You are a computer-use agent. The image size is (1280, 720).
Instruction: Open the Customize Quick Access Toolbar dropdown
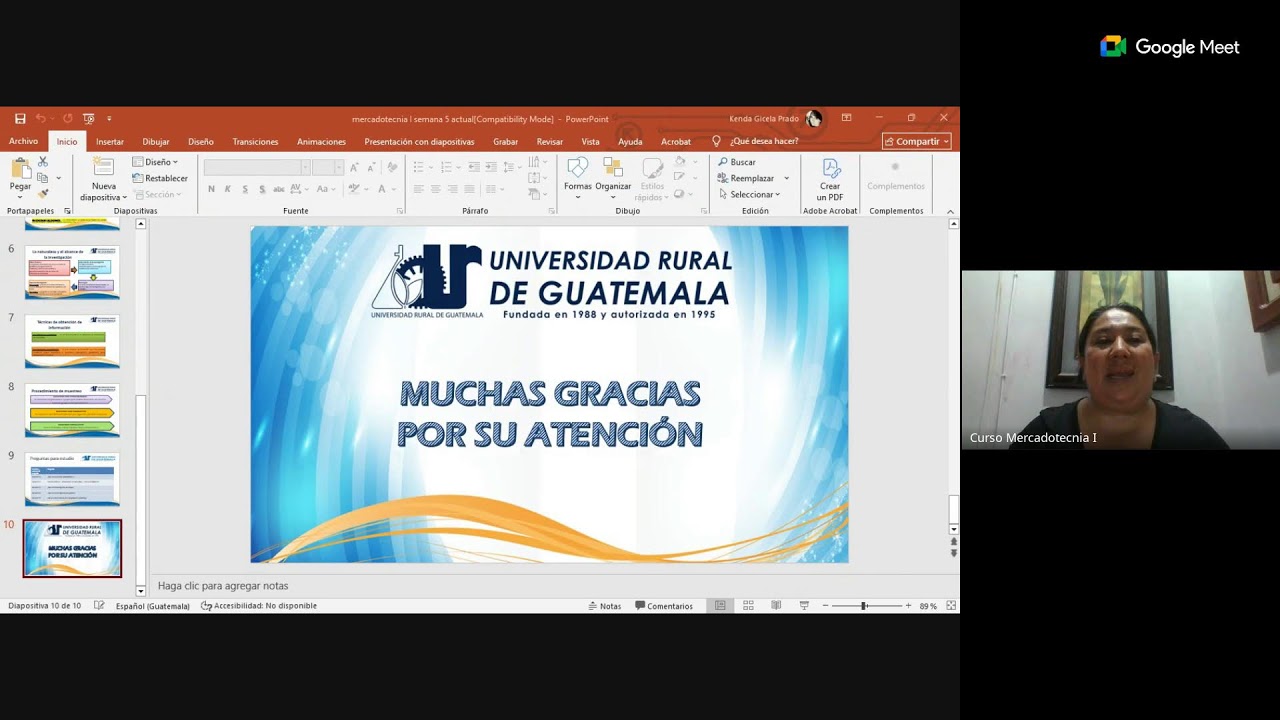tap(109, 119)
